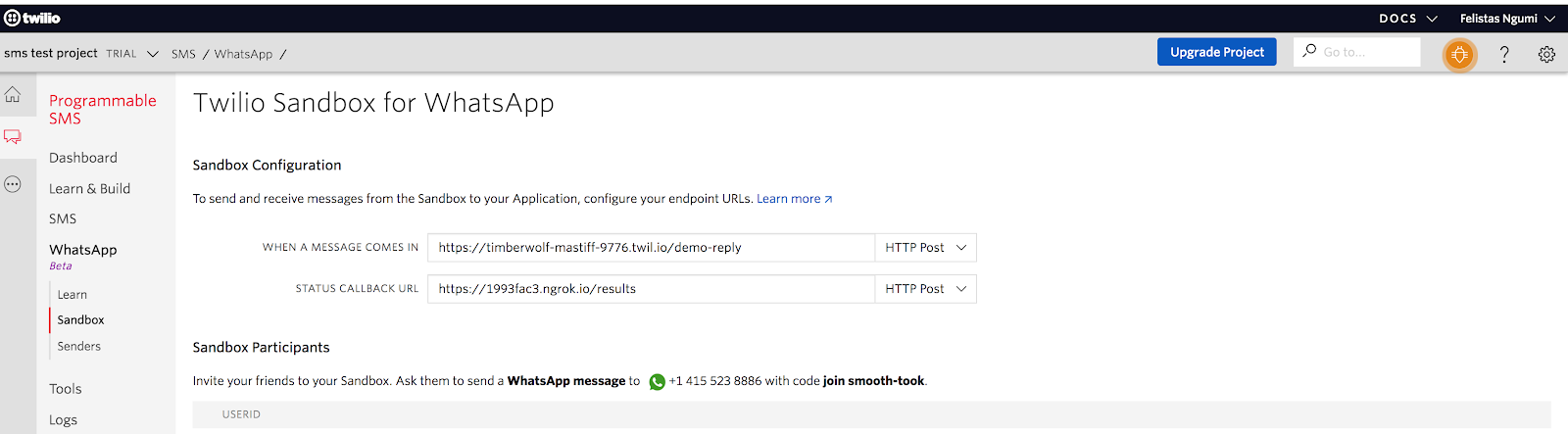Open the home icon in sidebar
This screenshot has width=1568, height=434.
(x=13, y=95)
